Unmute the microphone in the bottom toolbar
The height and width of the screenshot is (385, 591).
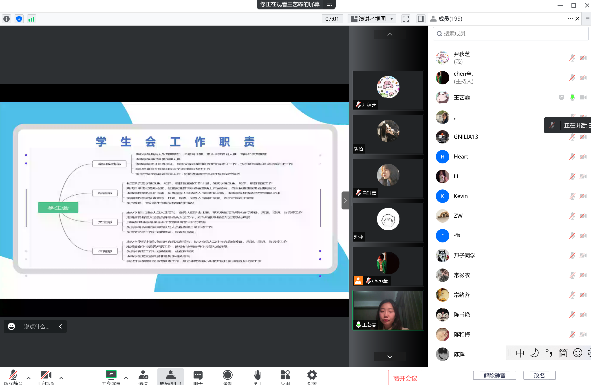[x=13, y=376]
